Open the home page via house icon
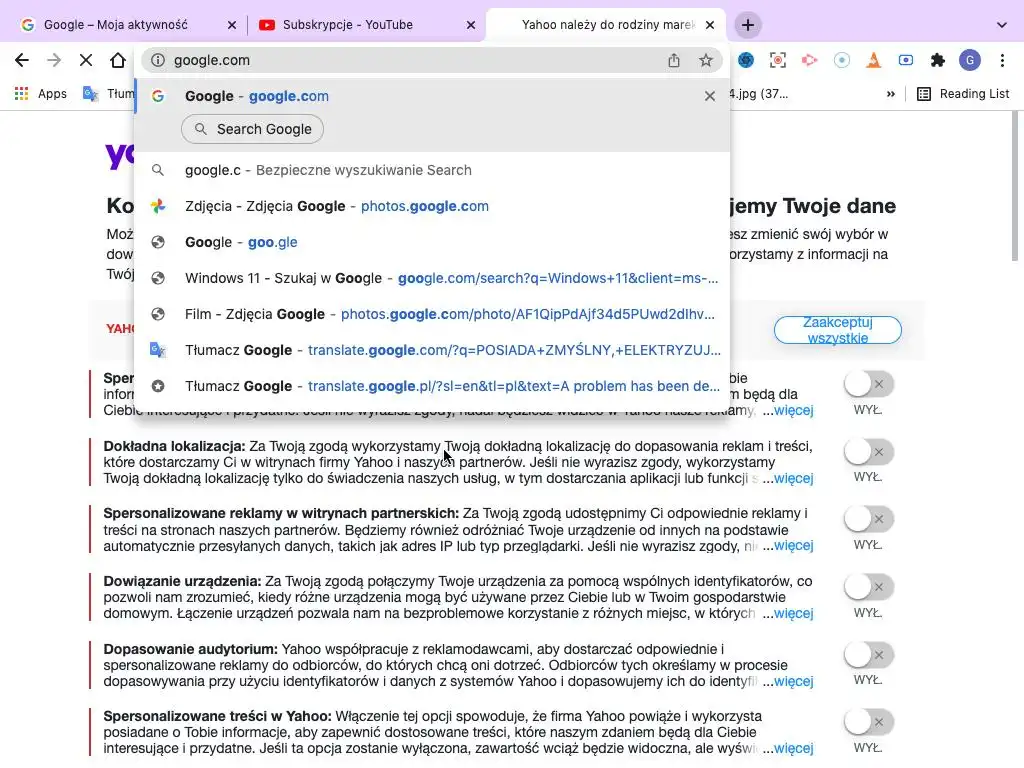Viewport: 1024px width, 768px height. pos(118,60)
